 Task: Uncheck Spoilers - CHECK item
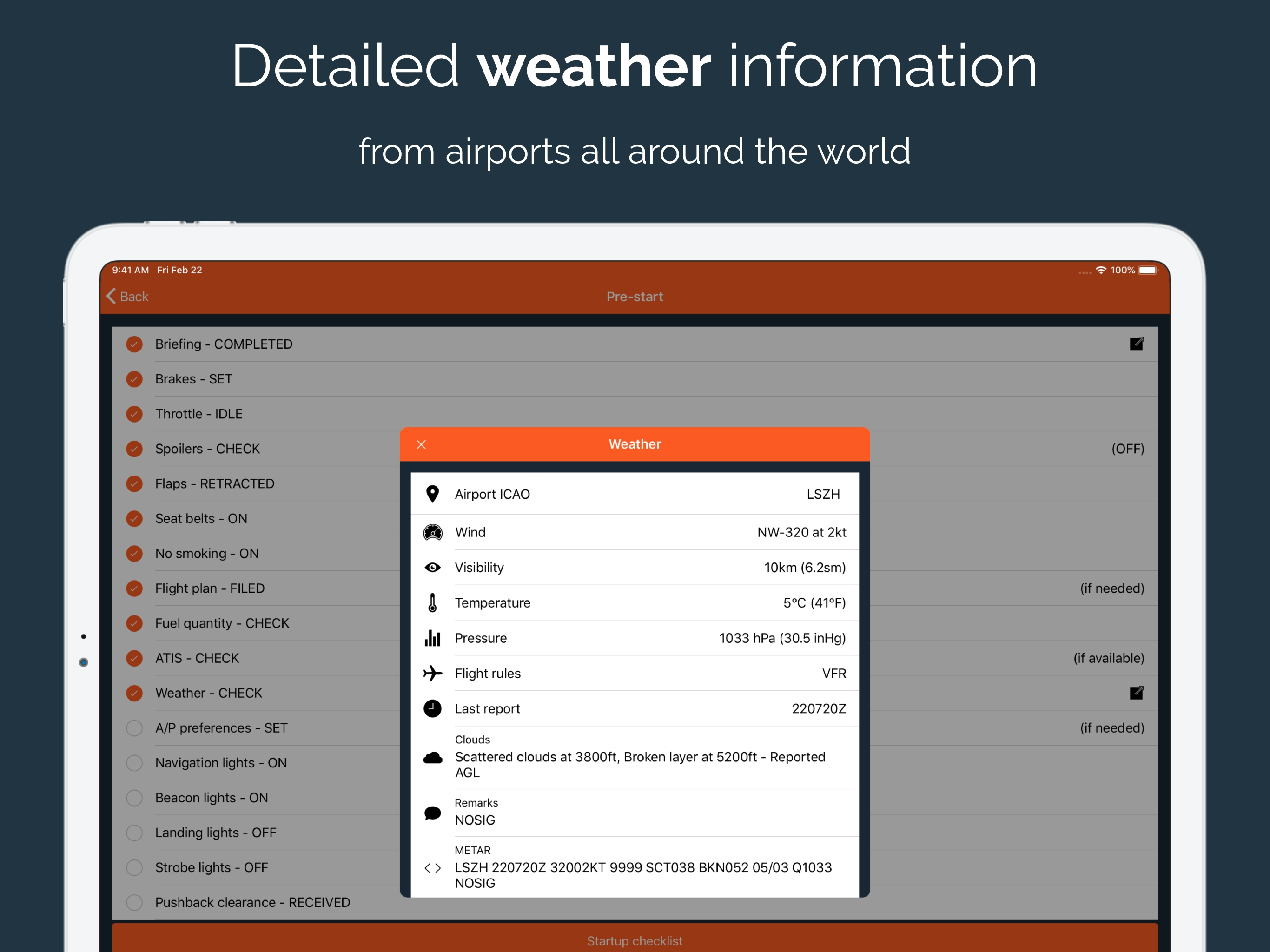coord(134,449)
